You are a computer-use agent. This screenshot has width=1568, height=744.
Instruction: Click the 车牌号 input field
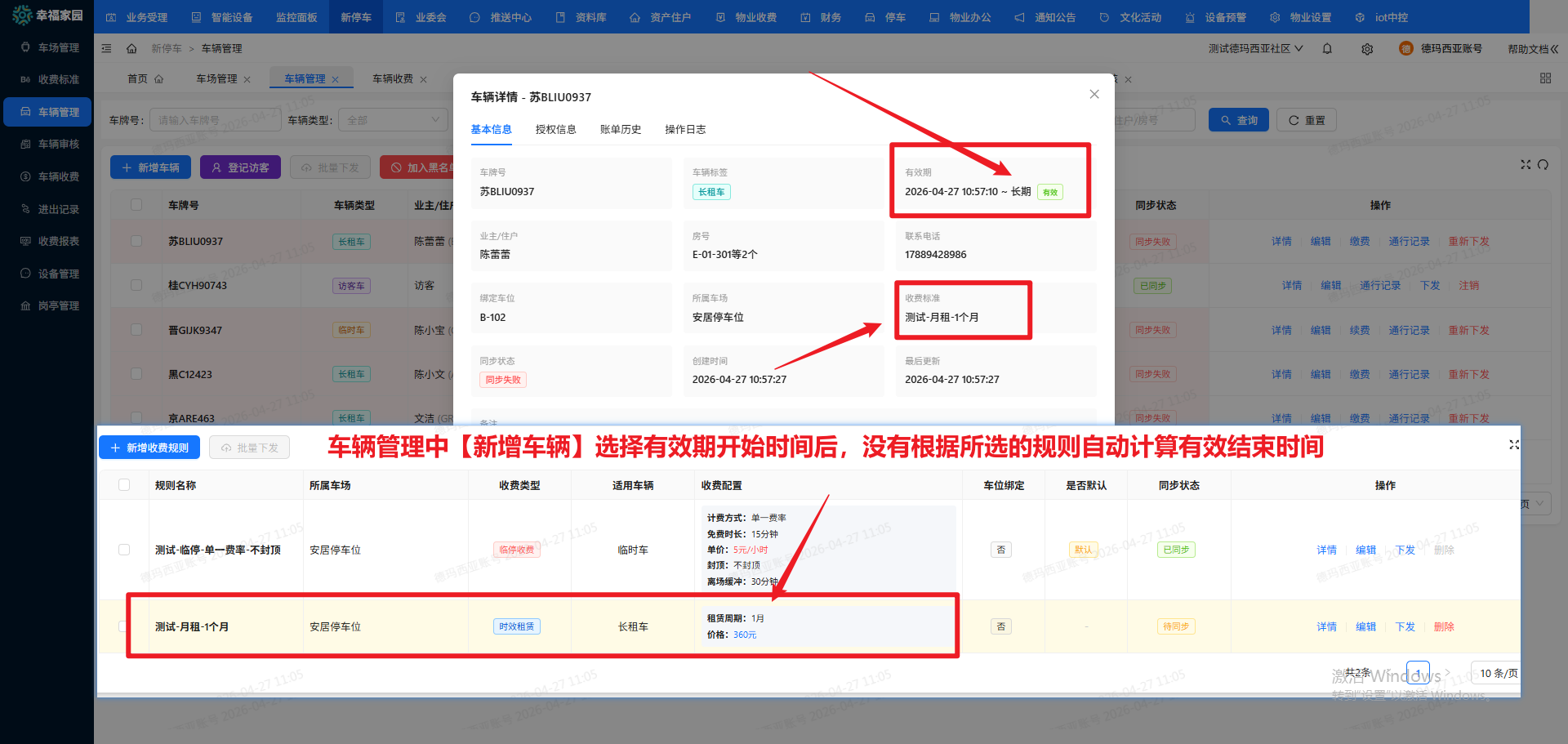(x=215, y=119)
